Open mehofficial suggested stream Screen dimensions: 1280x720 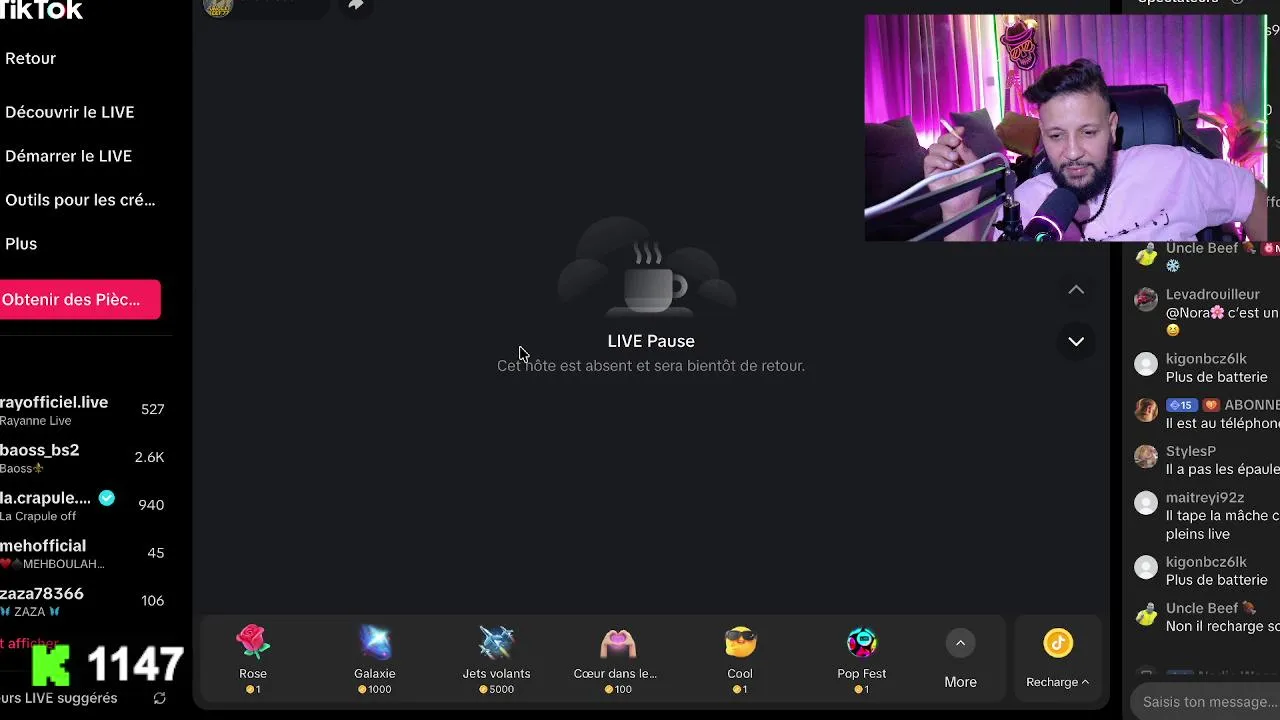[85, 554]
